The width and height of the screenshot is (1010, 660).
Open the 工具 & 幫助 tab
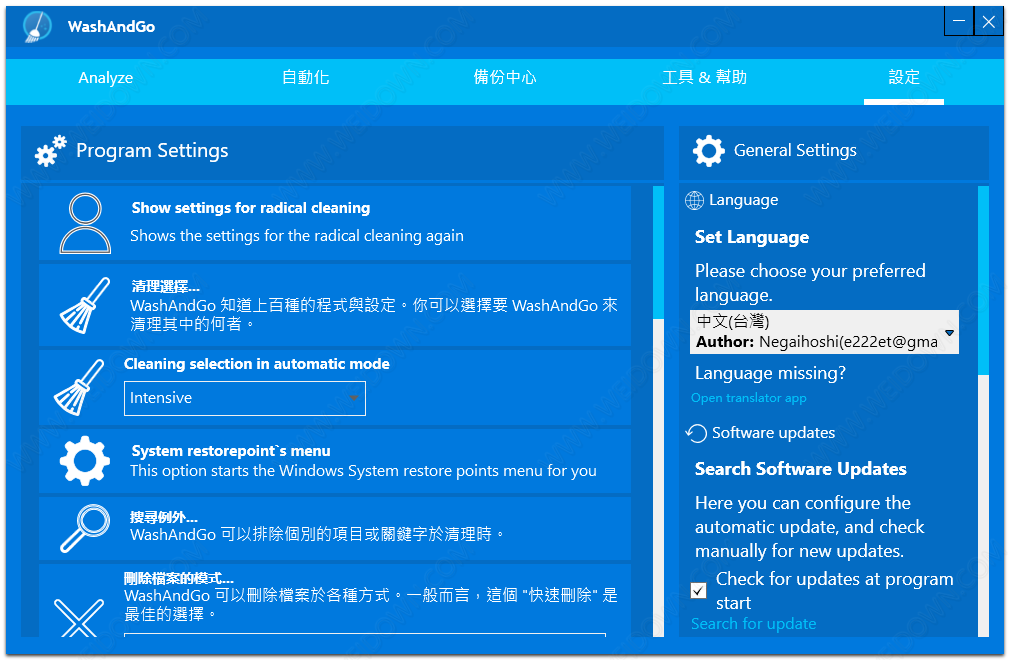point(705,78)
